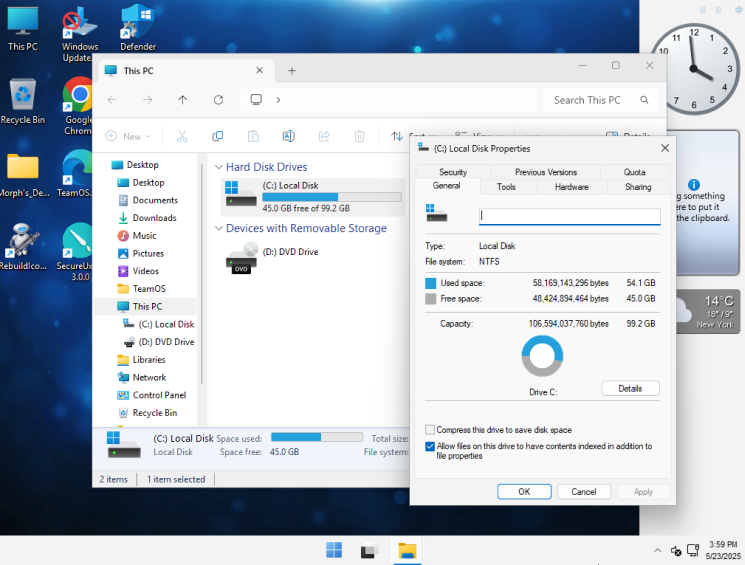Viewport: 745px width, 565px height.
Task: Click OK in Local Disk Properties
Action: click(x=524, y=492)
